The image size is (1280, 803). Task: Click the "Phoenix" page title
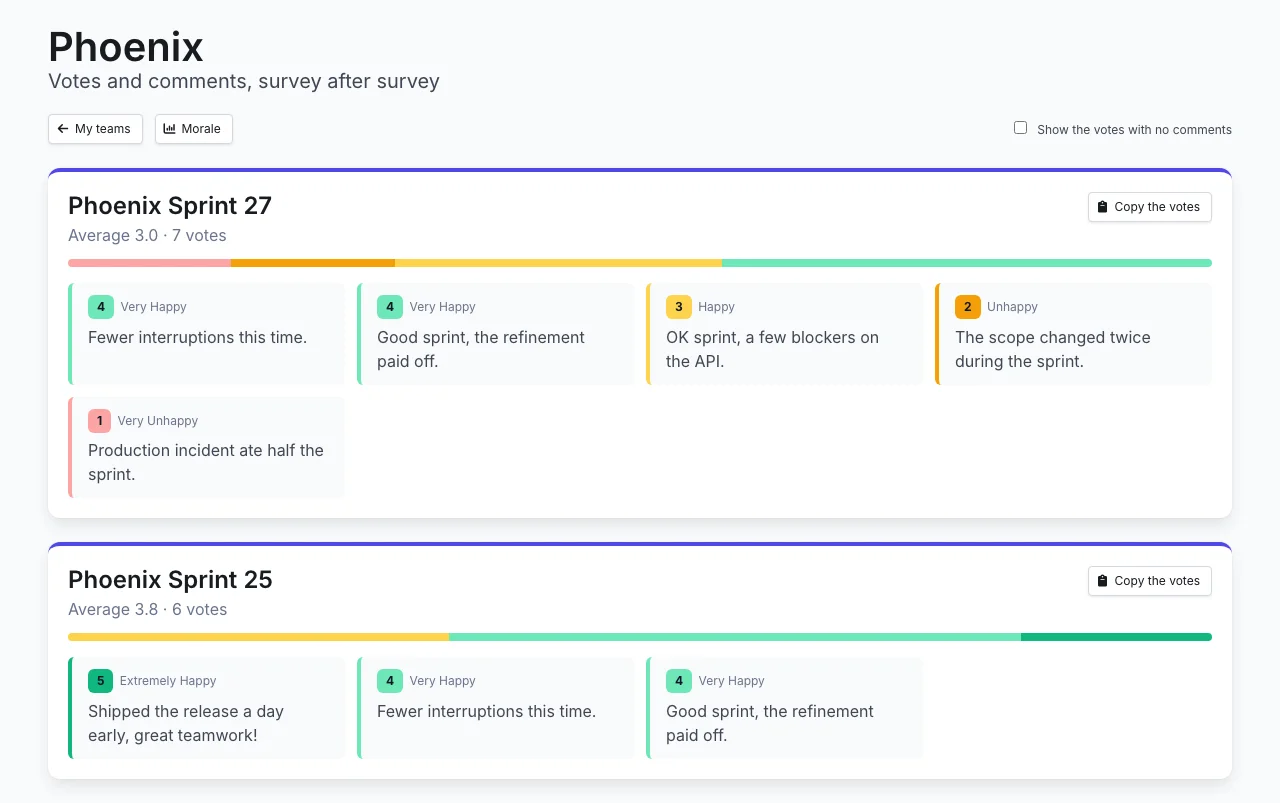pyautogui.click(x=126, y=47)
